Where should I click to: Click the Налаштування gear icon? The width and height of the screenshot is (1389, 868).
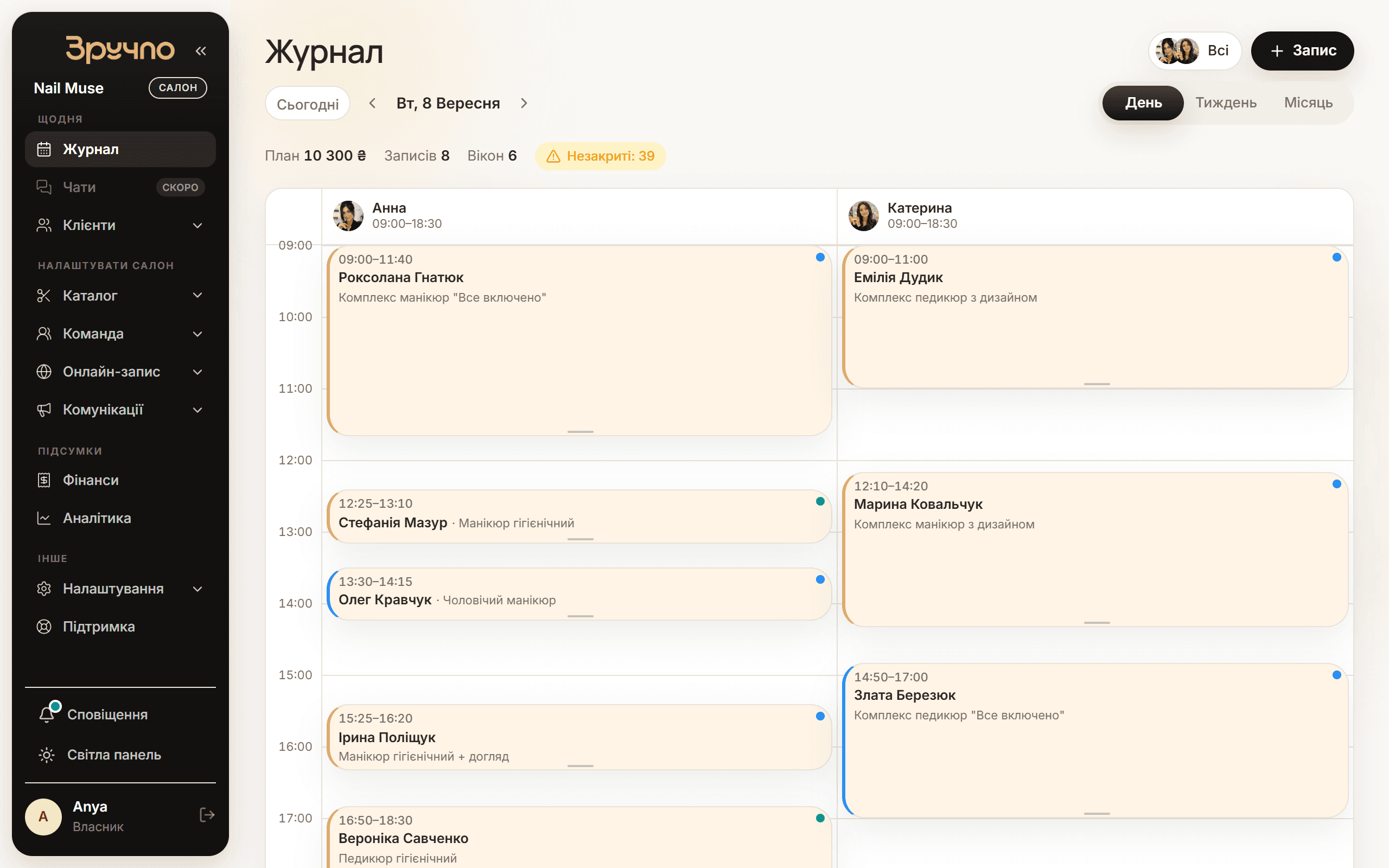point(44,589)
